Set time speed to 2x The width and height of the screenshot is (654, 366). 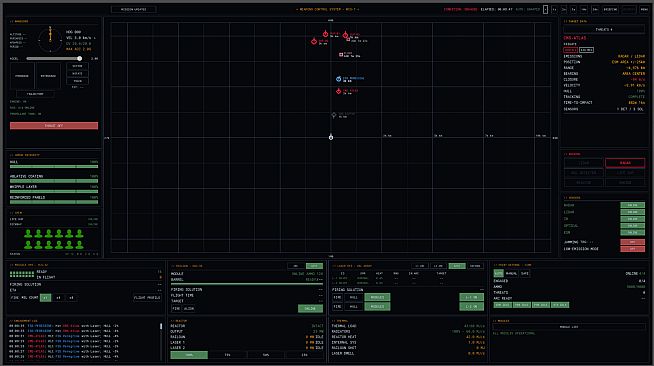[564, 9]
